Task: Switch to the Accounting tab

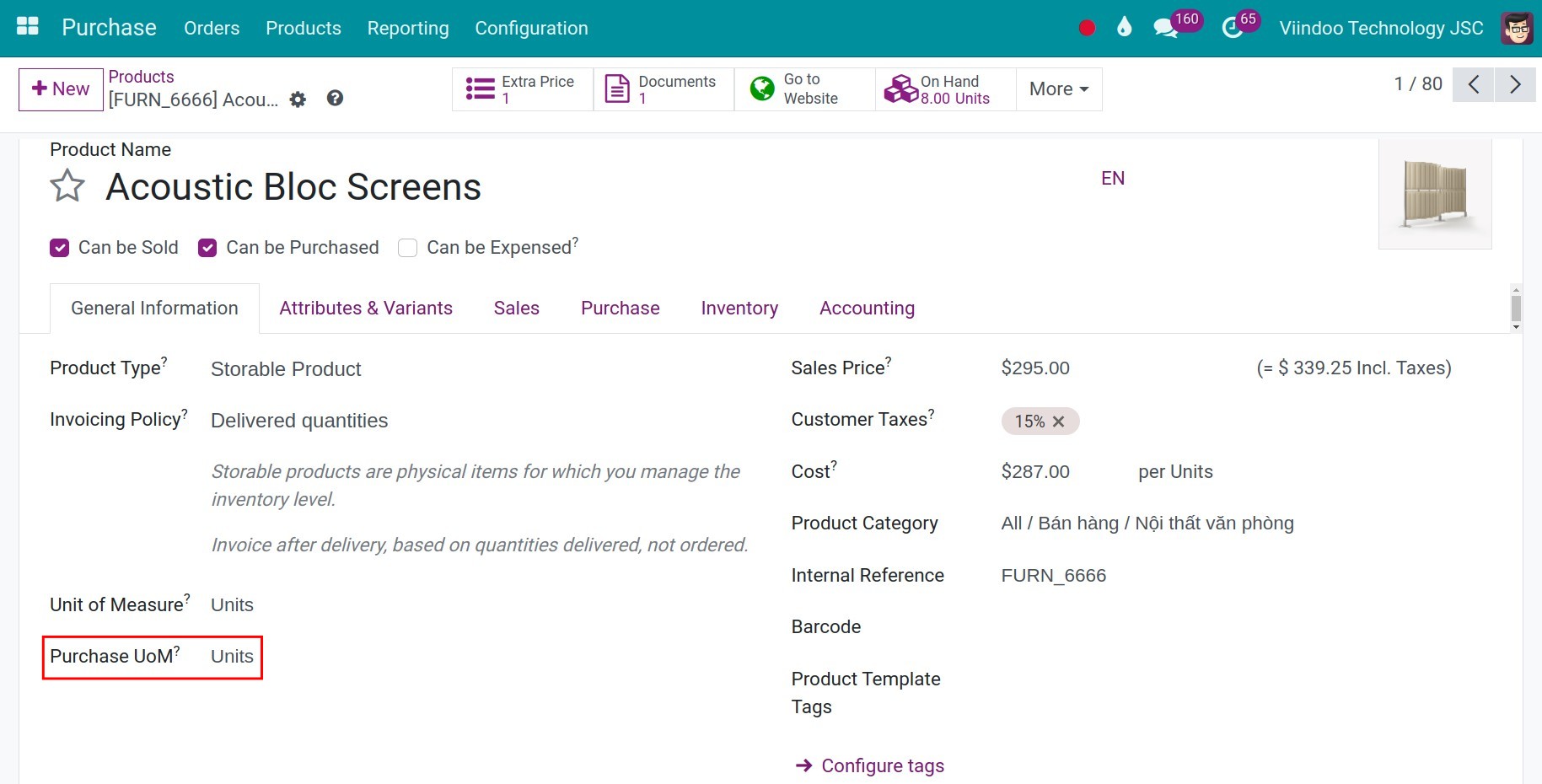Action: point(867,309)
